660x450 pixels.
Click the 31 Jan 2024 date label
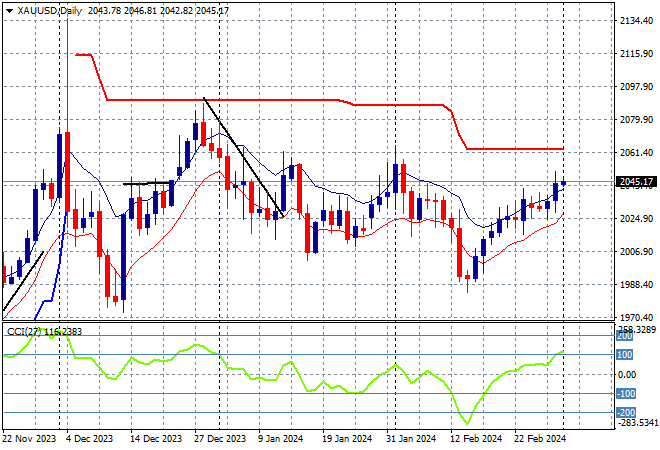[x=411, y=439]
